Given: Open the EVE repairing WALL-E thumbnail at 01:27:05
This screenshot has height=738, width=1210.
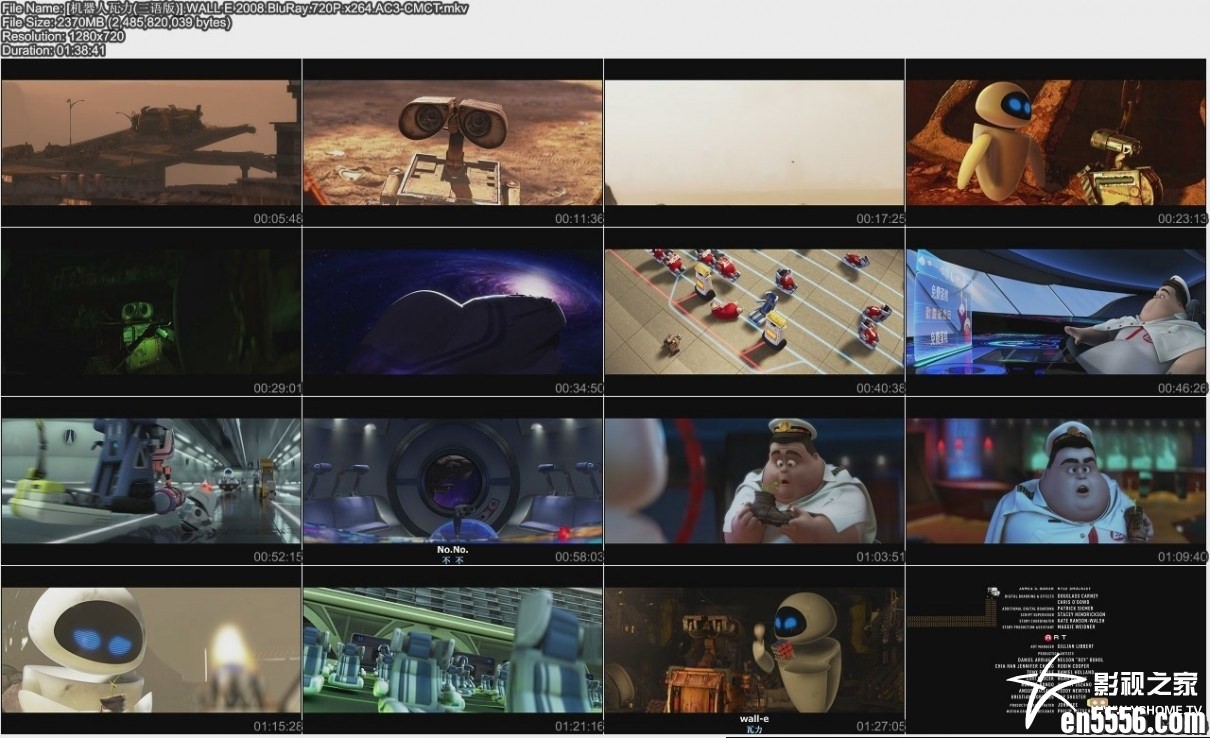Looking at the screenshot, I should click(755, 651).
